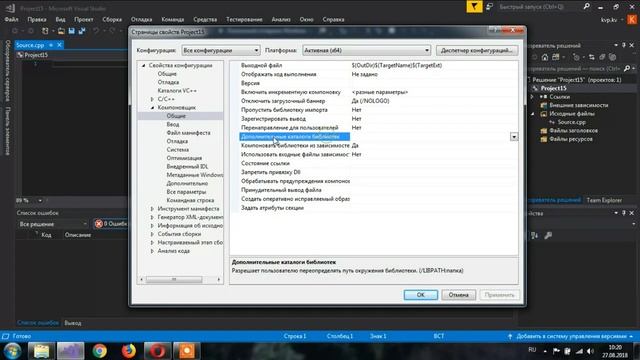Open the error list scope dropdown
Screen dimensions: 640x360
click(x=53, y=224)
